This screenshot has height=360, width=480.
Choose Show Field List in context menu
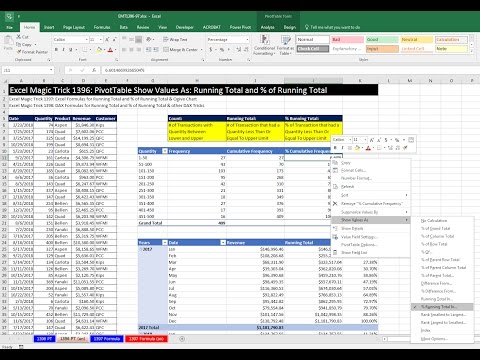(371, 253)
